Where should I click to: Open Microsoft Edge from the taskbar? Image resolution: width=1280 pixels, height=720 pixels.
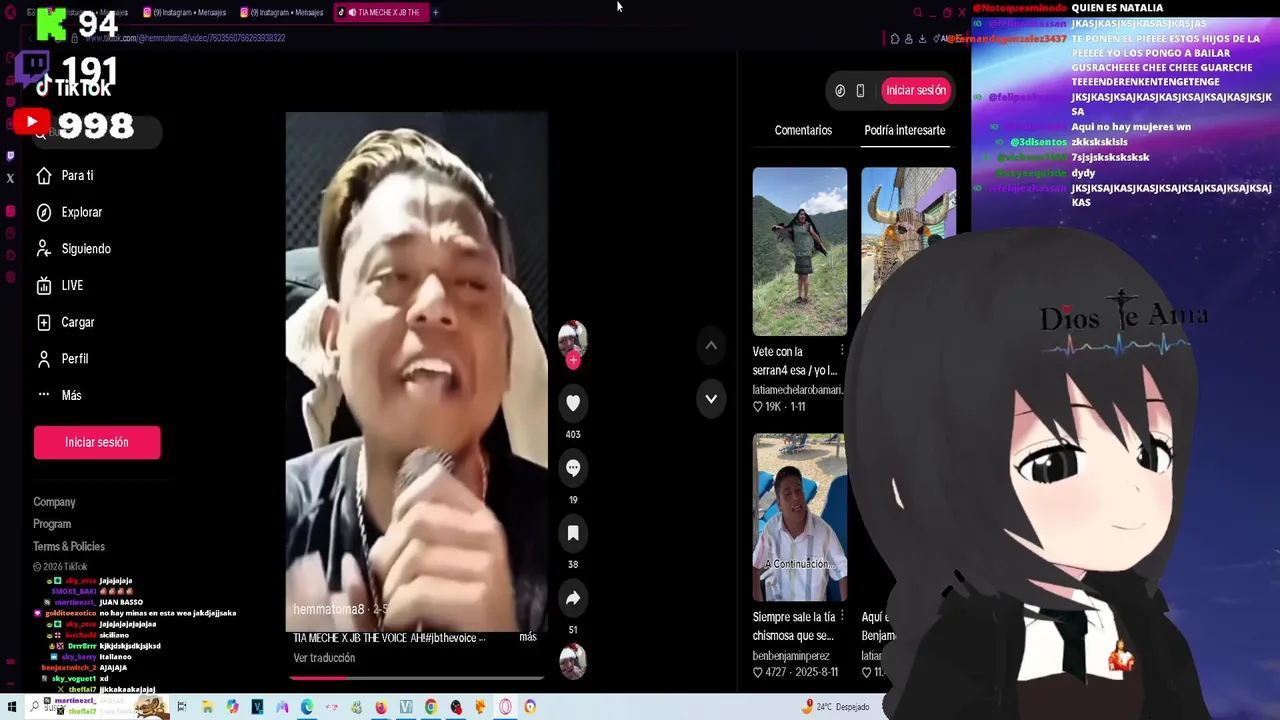tap(306, 707)
